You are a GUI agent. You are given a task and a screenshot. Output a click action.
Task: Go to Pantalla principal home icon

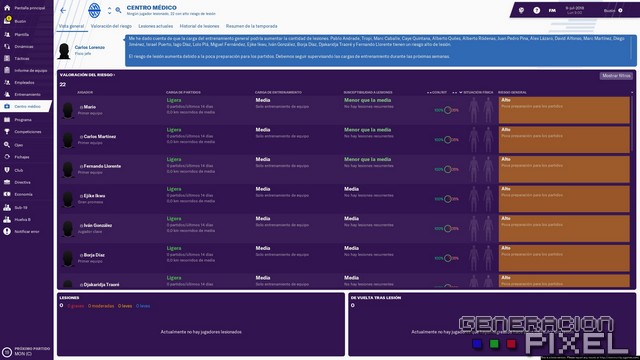coord(7,7)
